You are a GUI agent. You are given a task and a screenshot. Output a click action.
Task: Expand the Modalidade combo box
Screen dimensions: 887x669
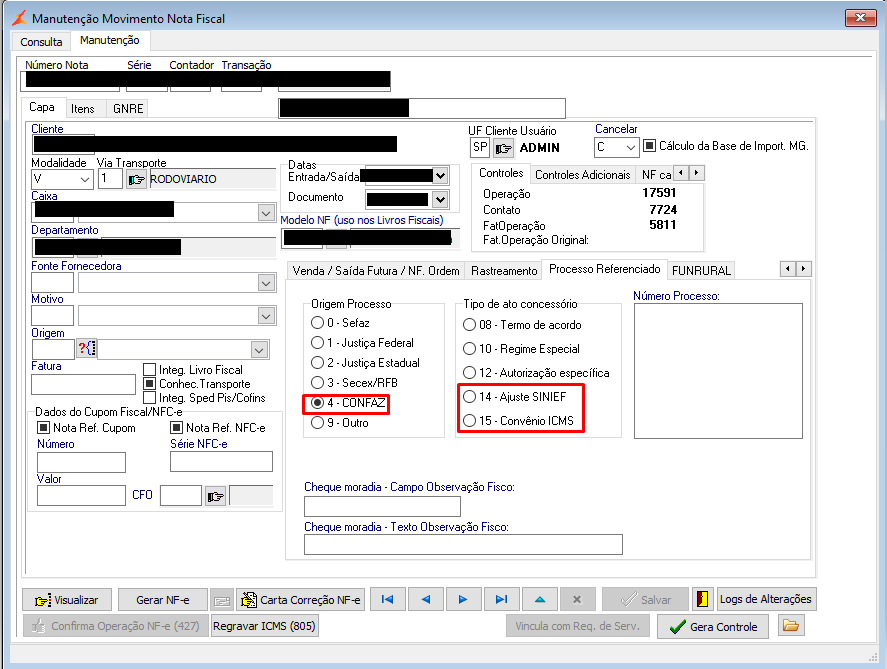point(84,179)
